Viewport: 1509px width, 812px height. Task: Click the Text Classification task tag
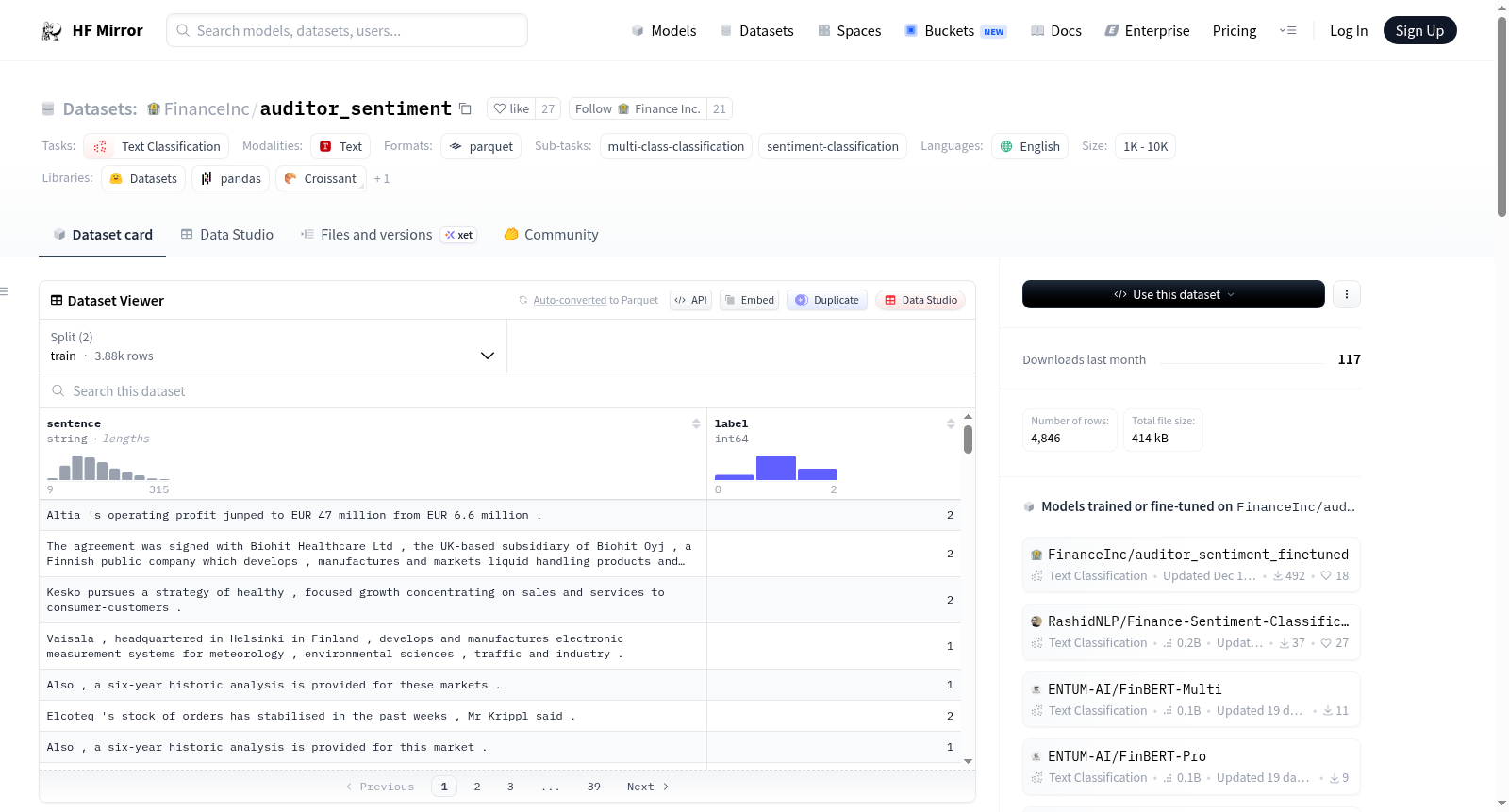157,146
